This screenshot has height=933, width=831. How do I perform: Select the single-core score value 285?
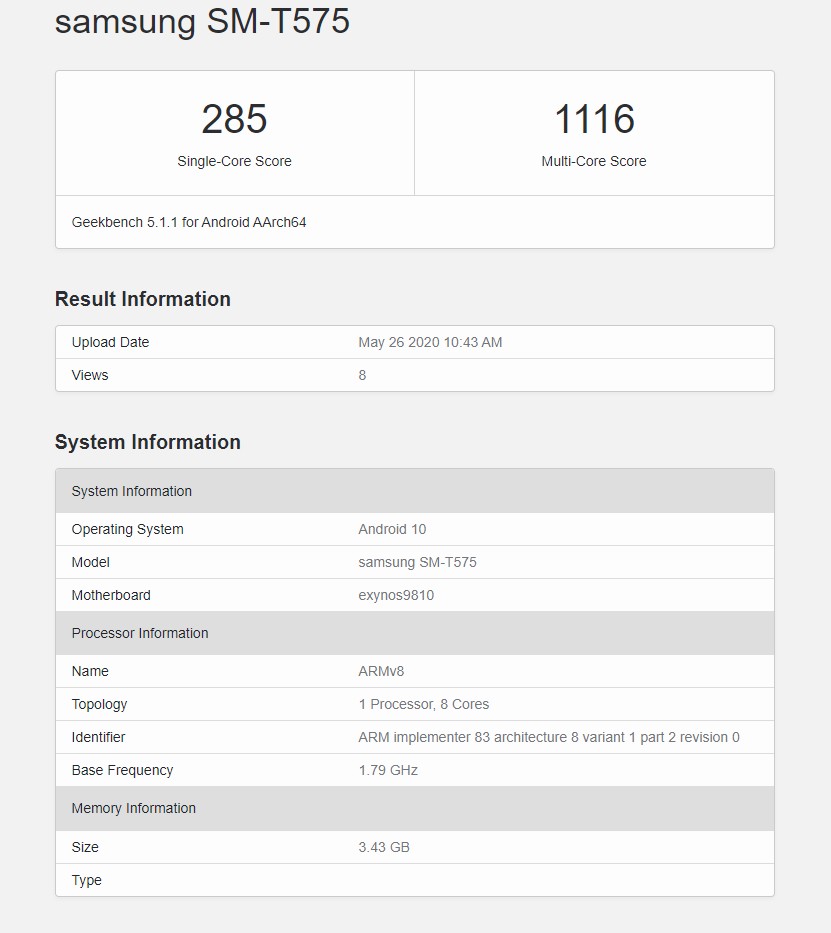click(x=234, y=119)
